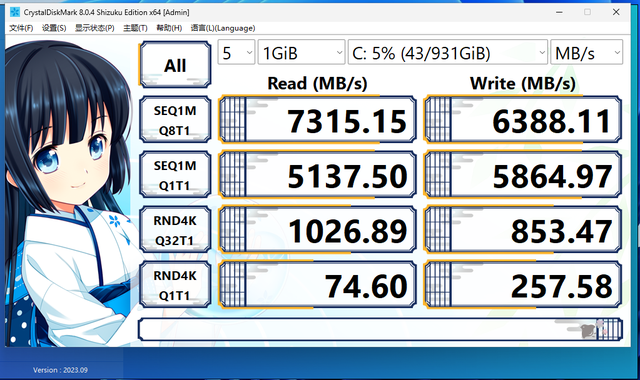Open the unit dropdown showing MB/s
Viewport: 640px width, 380px height.
point(587,52)
